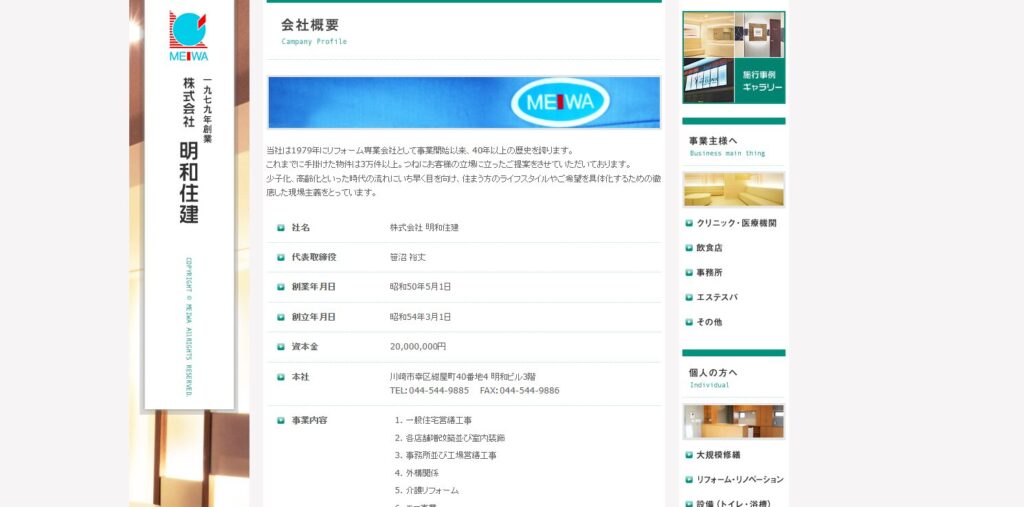
Task: Open リフォーム・リノベーション menu item
Action: tap(739, 480)
